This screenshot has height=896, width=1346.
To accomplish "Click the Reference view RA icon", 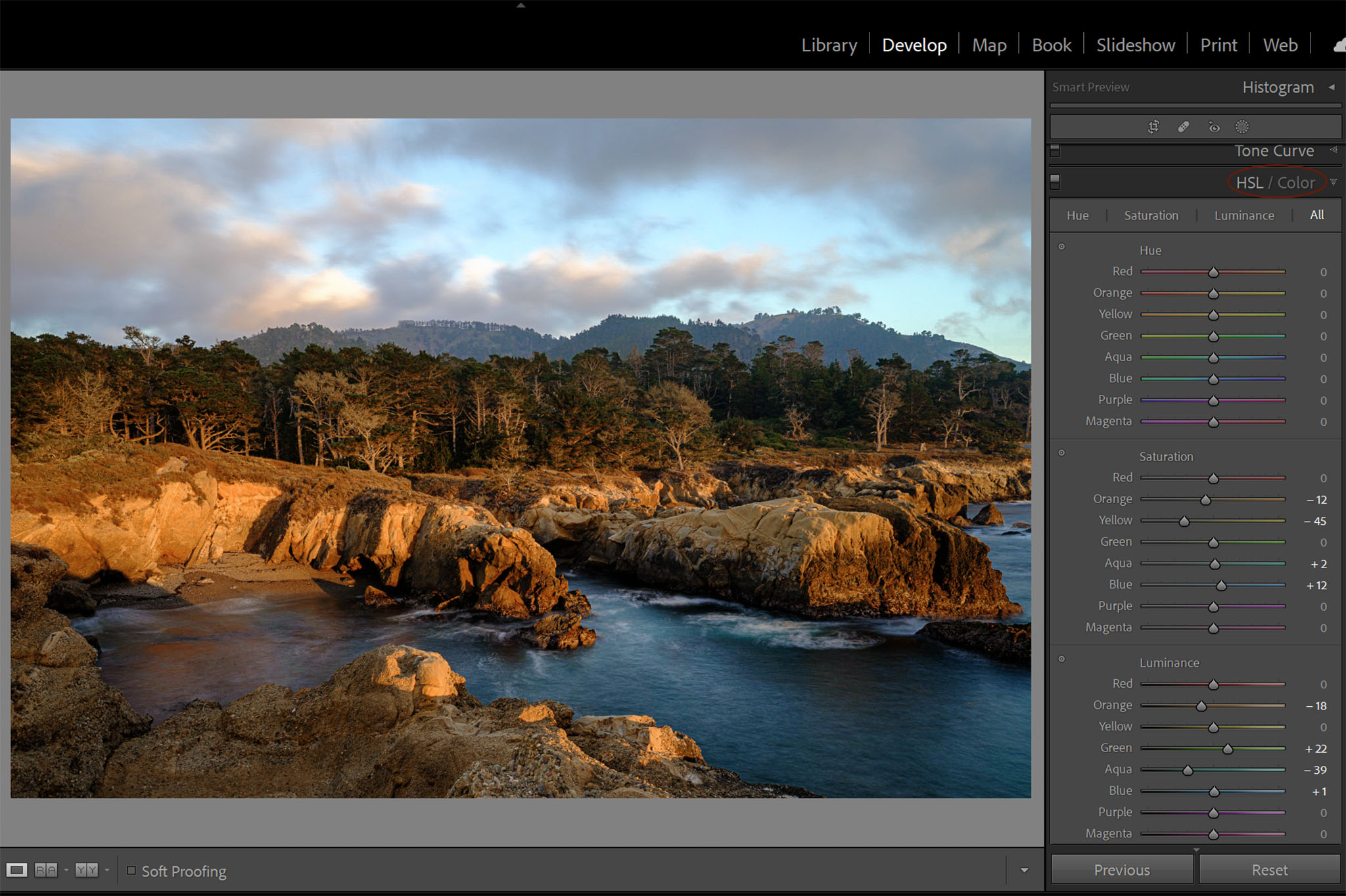I will click(45, 870).
